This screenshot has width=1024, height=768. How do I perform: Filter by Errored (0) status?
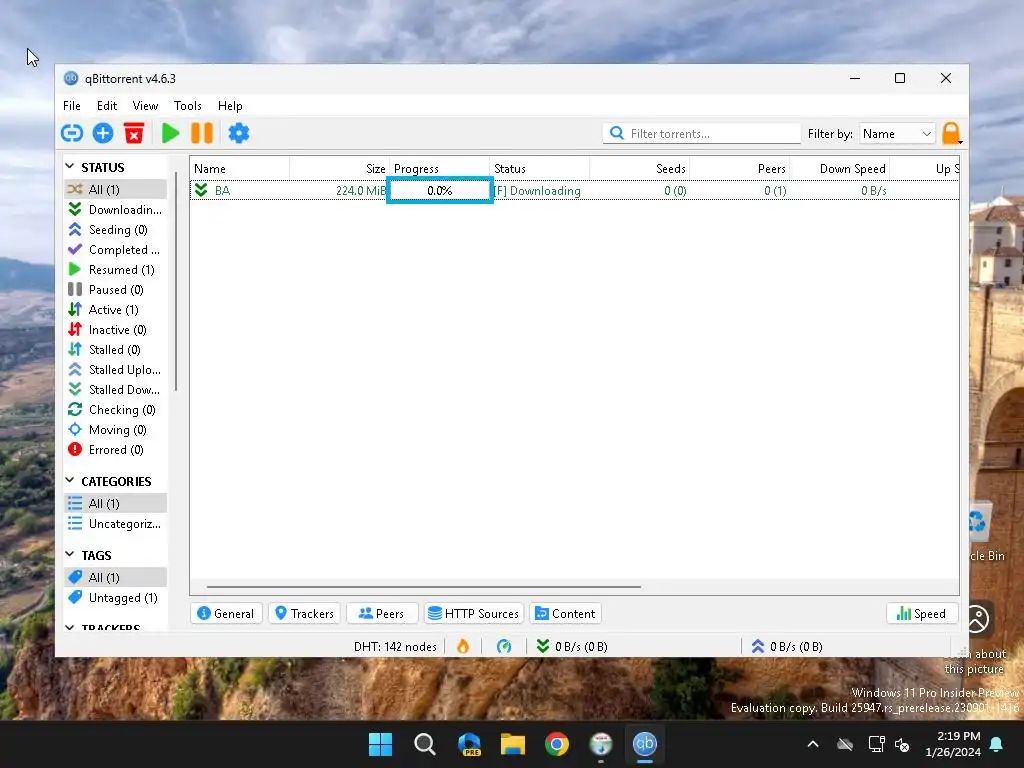[115, 450]
